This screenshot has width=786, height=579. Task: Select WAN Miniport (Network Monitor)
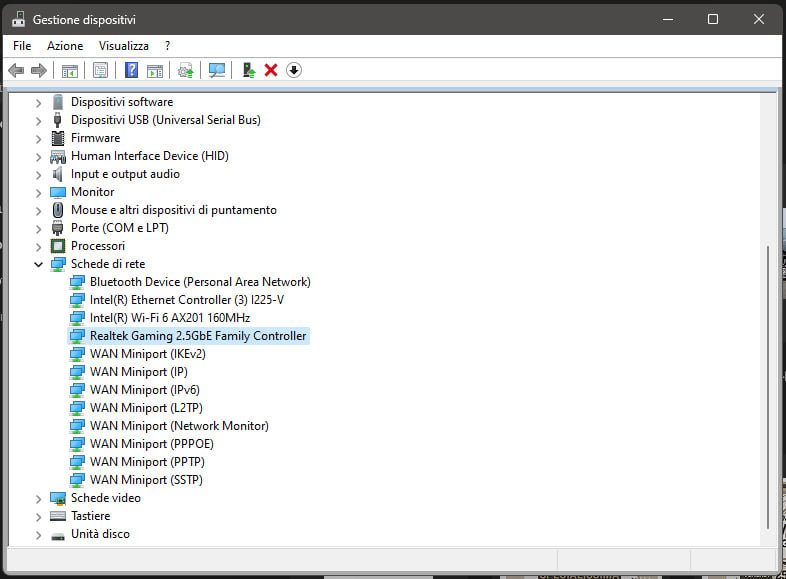pyautogui.click(x=179, y=426)
